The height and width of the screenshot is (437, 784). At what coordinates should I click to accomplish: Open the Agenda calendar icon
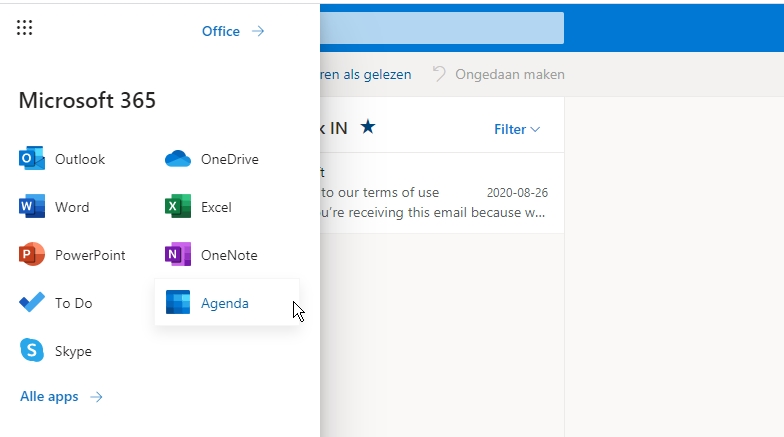pos(178,303)
